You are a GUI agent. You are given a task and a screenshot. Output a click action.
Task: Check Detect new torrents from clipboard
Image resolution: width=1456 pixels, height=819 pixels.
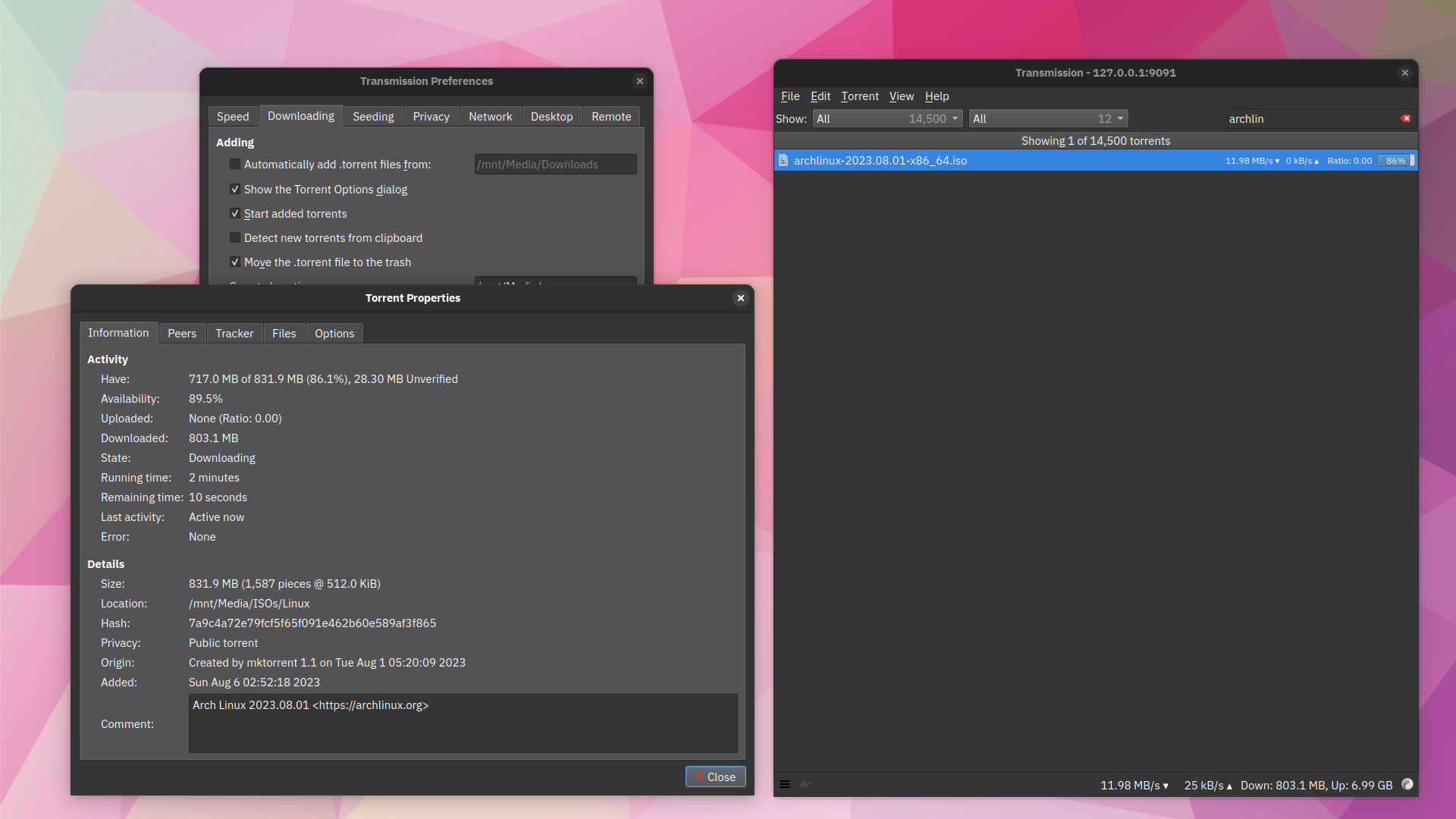(x=235, y=237)
